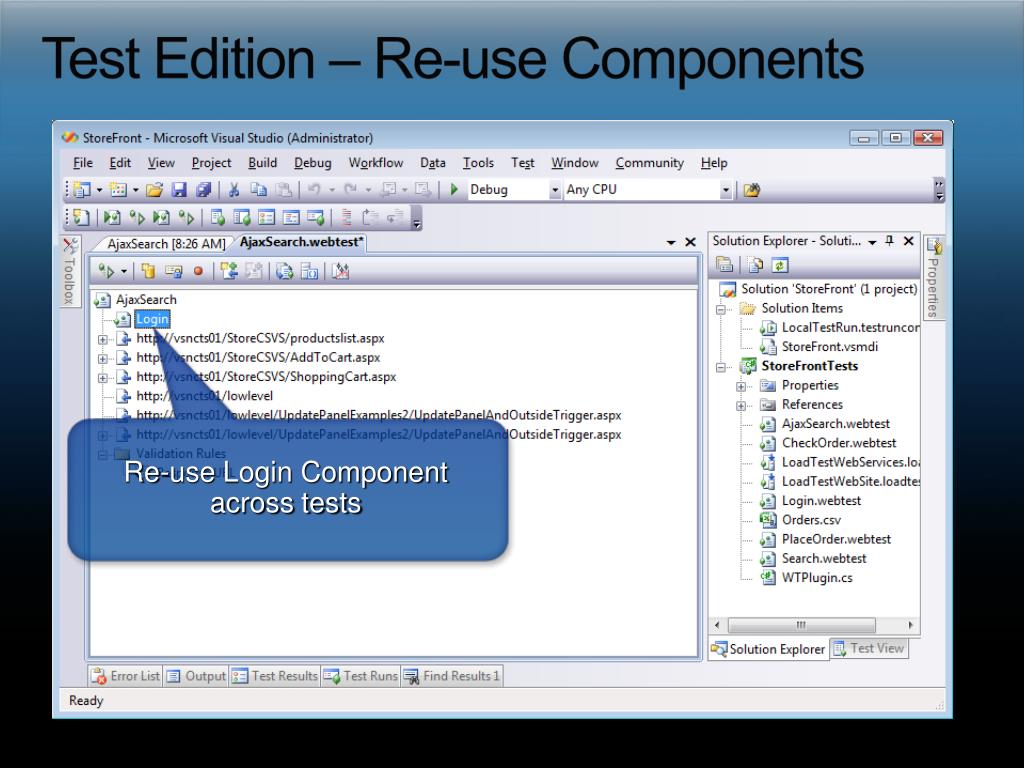Open dropdown arrow beside Run Test icon
The height and width of the screenshot is (768, 1024).
[x=123, y=271]
